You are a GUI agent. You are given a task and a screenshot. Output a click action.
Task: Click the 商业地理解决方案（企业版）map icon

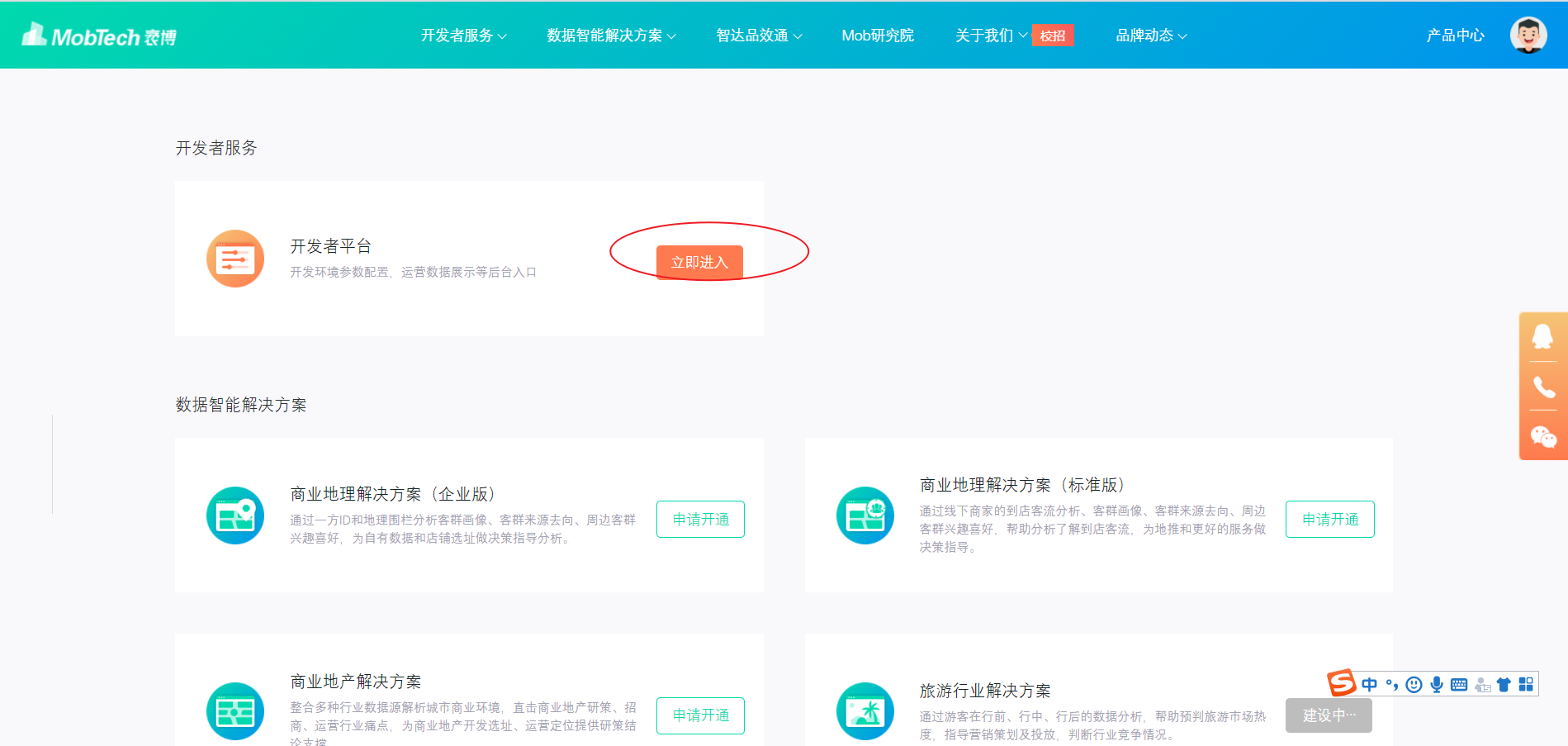(x=235, y=515)
